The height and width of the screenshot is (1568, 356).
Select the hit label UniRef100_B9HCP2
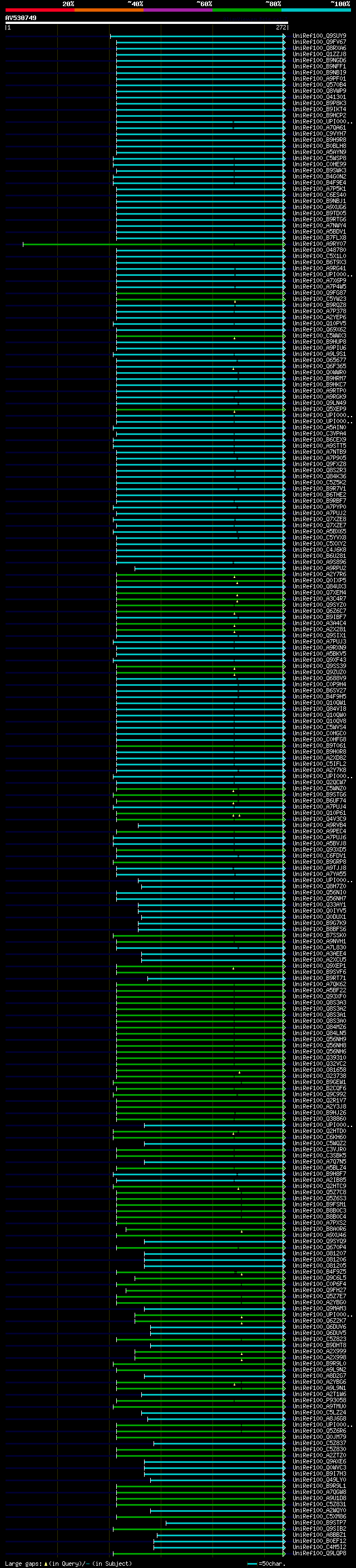click(319, 115)
